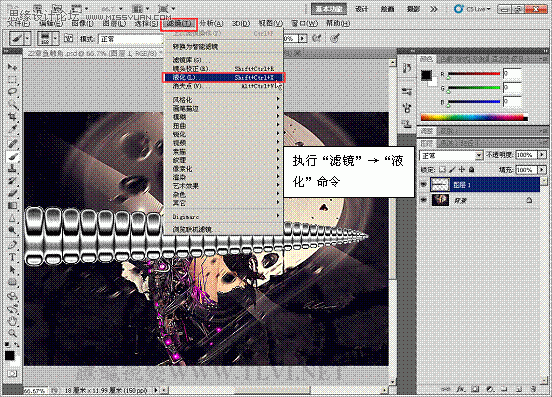This screenshot has height=397, width=552.
Task: Open the 滤镜库 filter gallery item
Action: [x=225, y=60]
